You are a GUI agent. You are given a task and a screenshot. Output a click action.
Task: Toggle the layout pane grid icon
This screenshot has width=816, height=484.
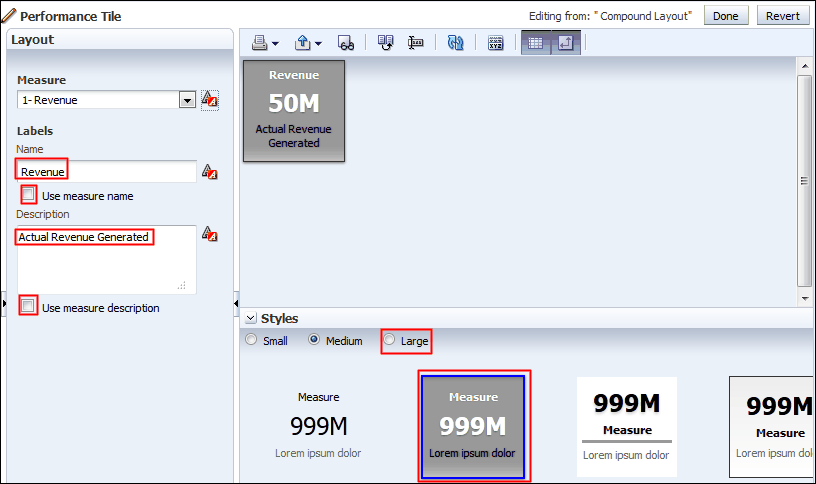536,43
